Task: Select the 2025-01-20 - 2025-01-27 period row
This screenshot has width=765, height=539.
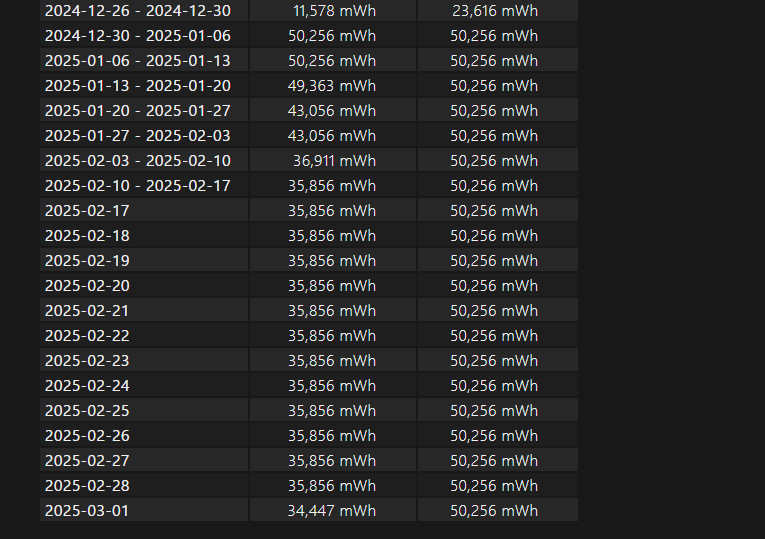Action: pos(137,110)
